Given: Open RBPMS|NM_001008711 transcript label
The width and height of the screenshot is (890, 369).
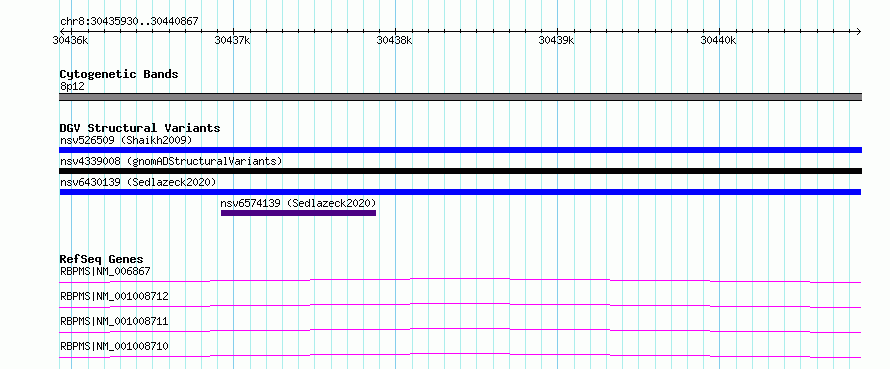Looking at the screenshot, I should 114,321.
